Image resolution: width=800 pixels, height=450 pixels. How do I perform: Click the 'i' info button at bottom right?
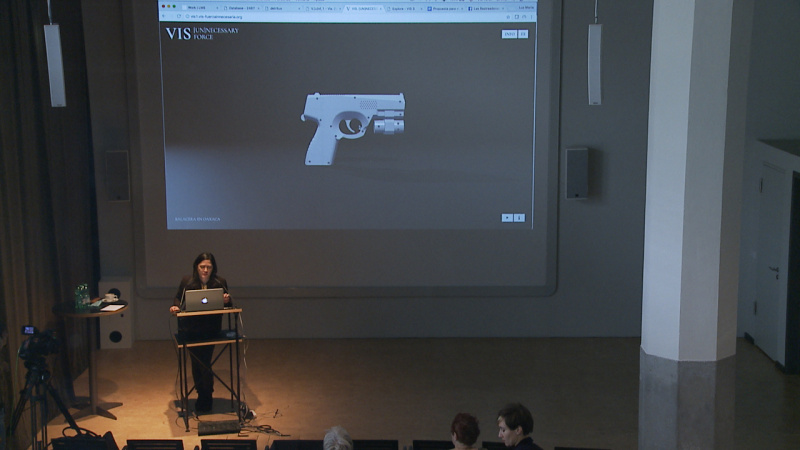tap(519, 218)
